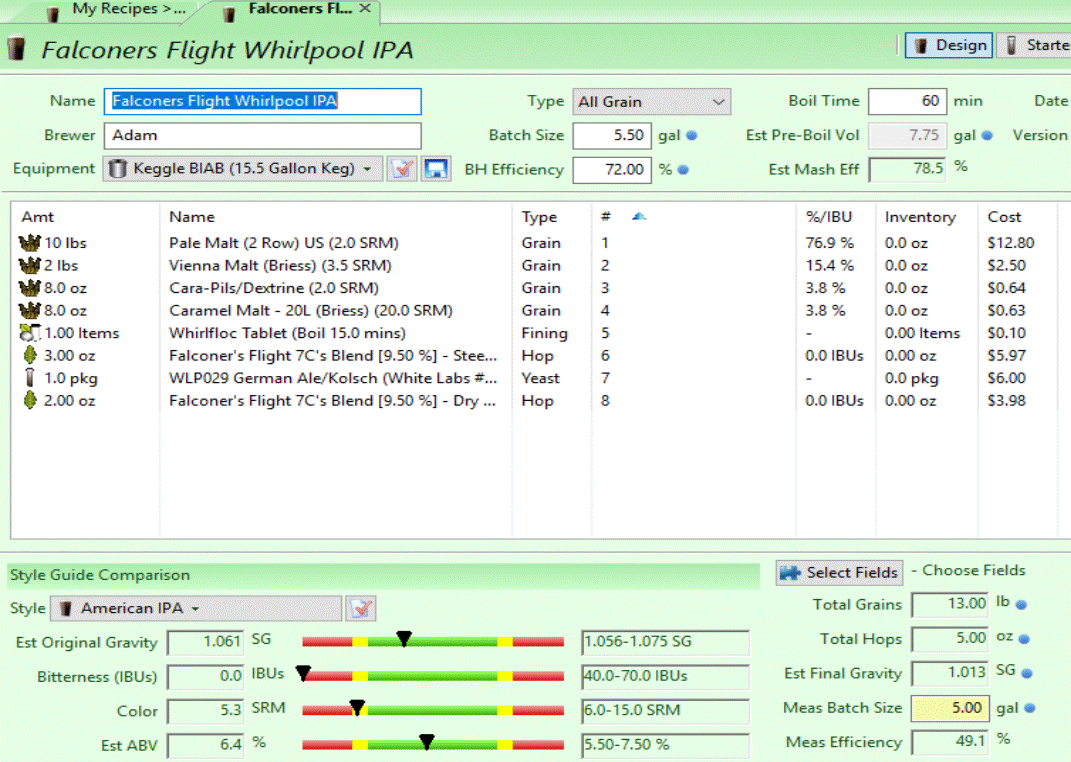
Task: Click the blue dot next to Est Pre-Boil Vol
Action: (987, 135)
